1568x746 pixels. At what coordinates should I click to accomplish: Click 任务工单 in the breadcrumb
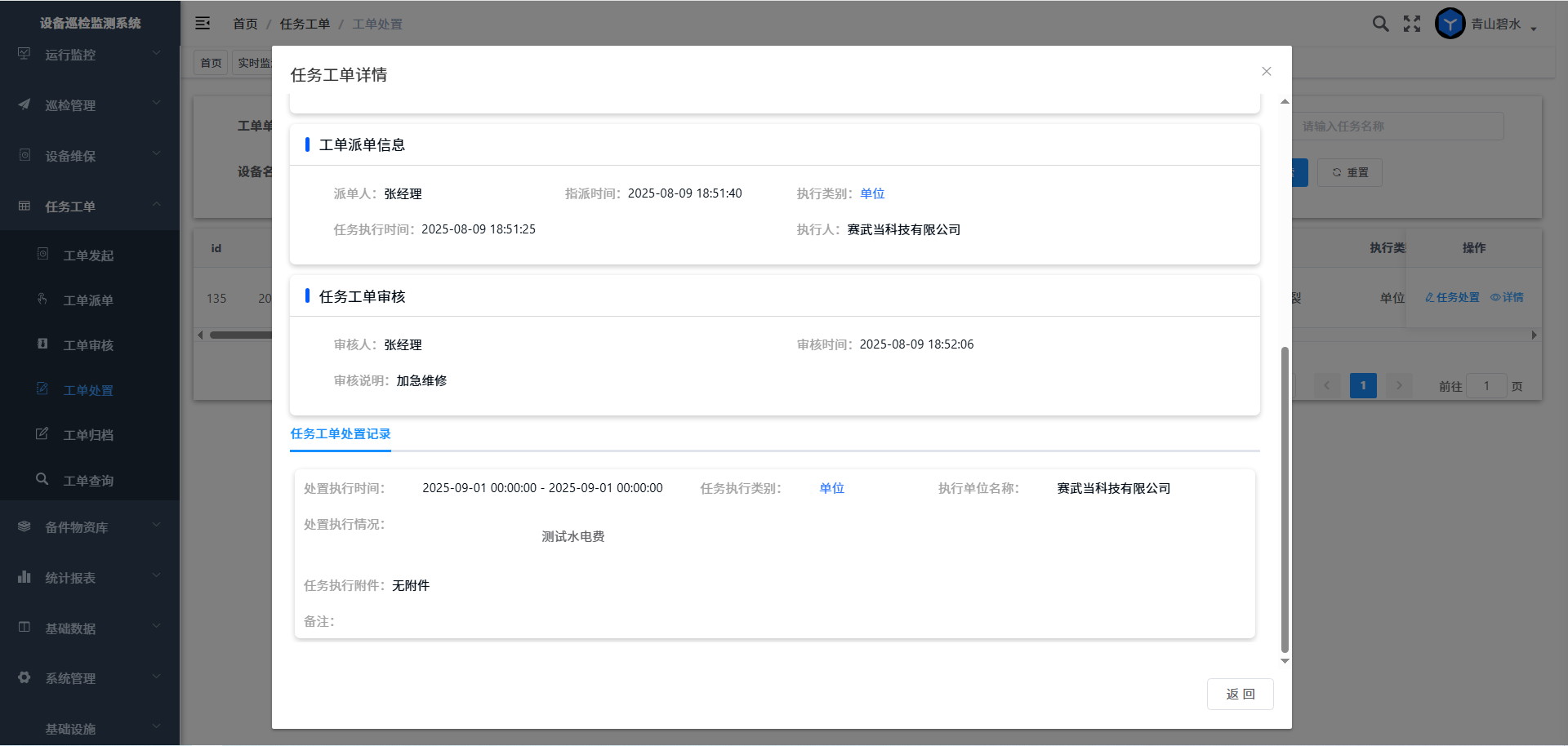tap(305, 24)
